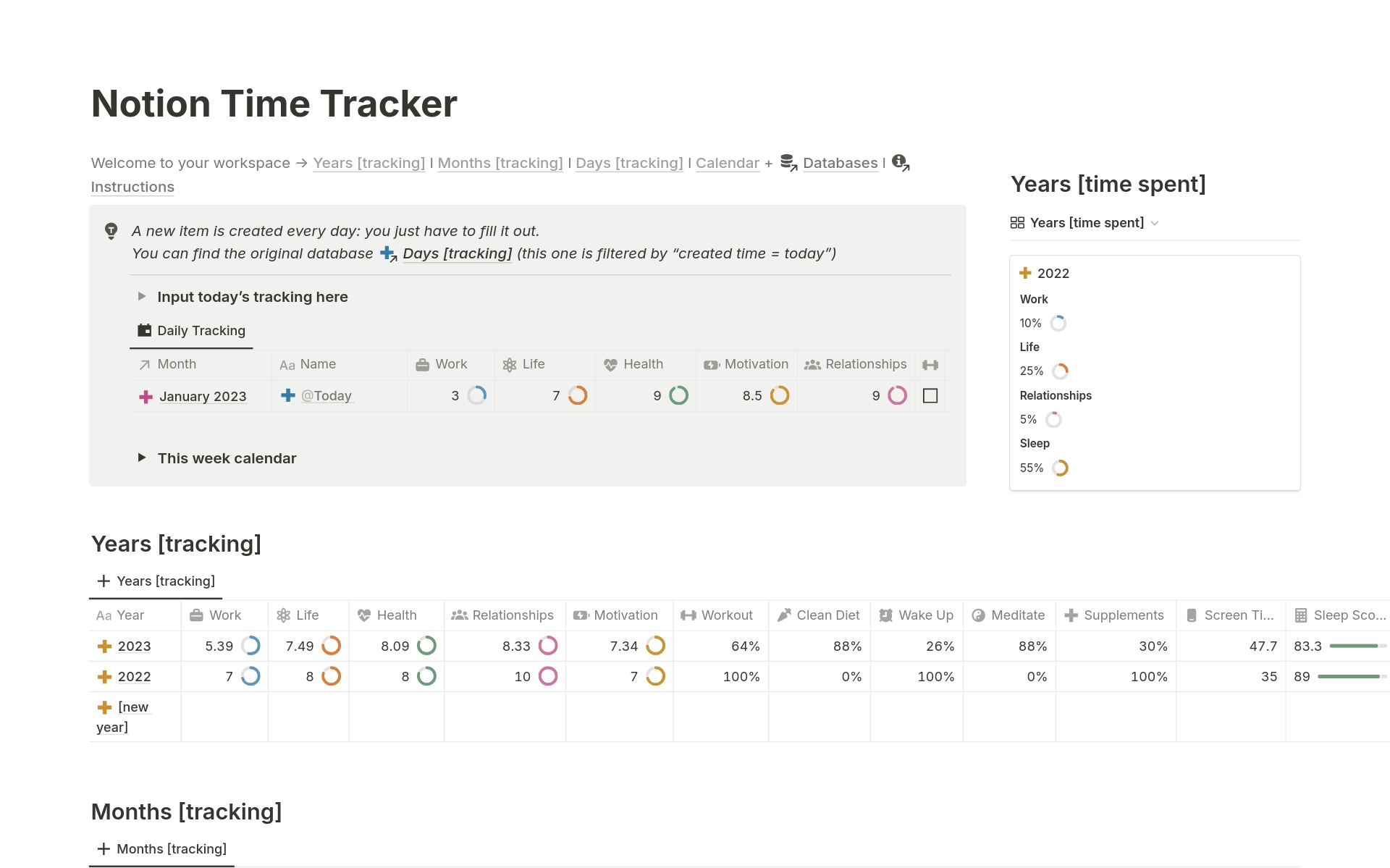
Task: Open the Months [tracking] link in welcome line
Action: pyautogui.click(x=500, y=163)
